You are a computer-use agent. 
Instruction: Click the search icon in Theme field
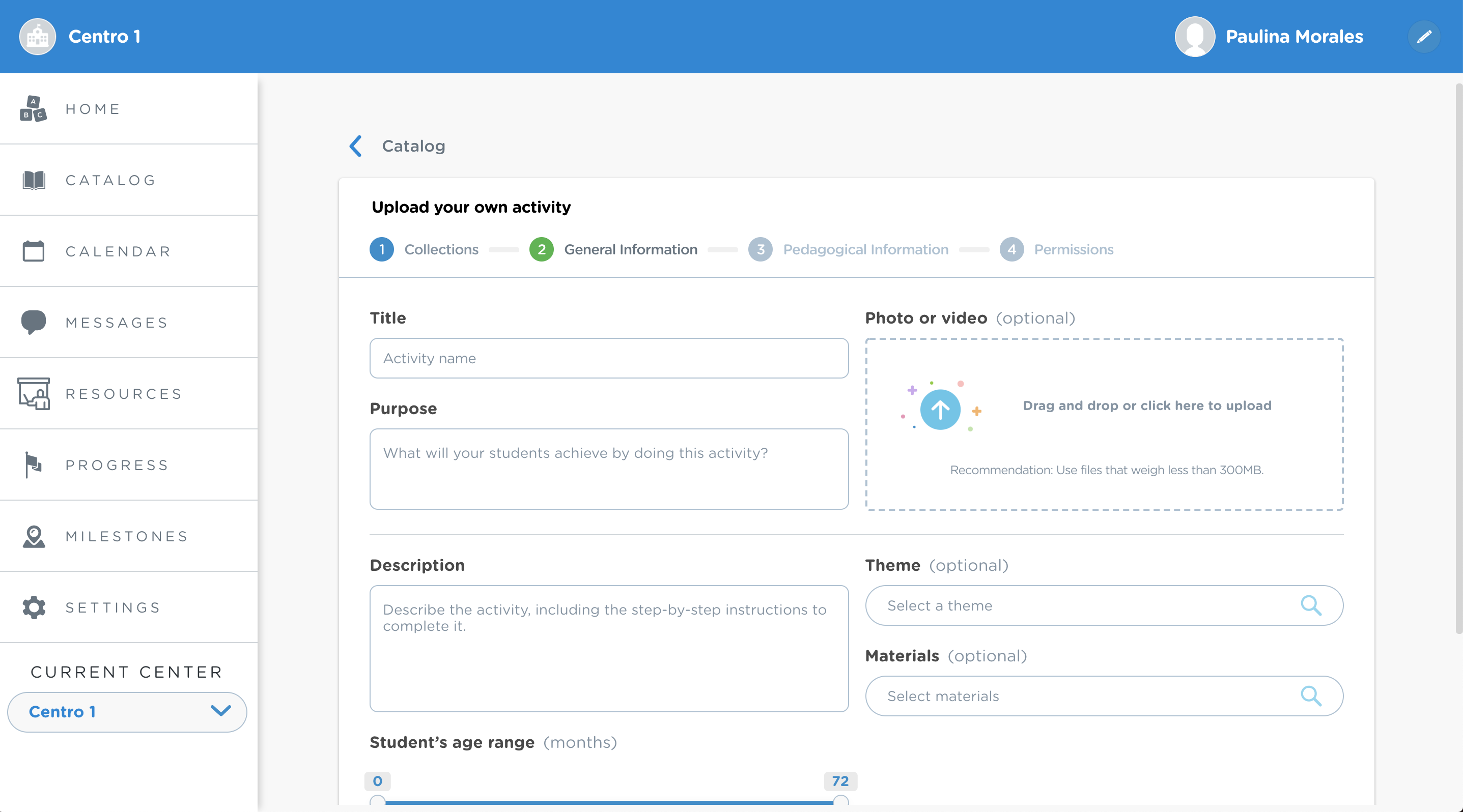[x=1311, y=605]
